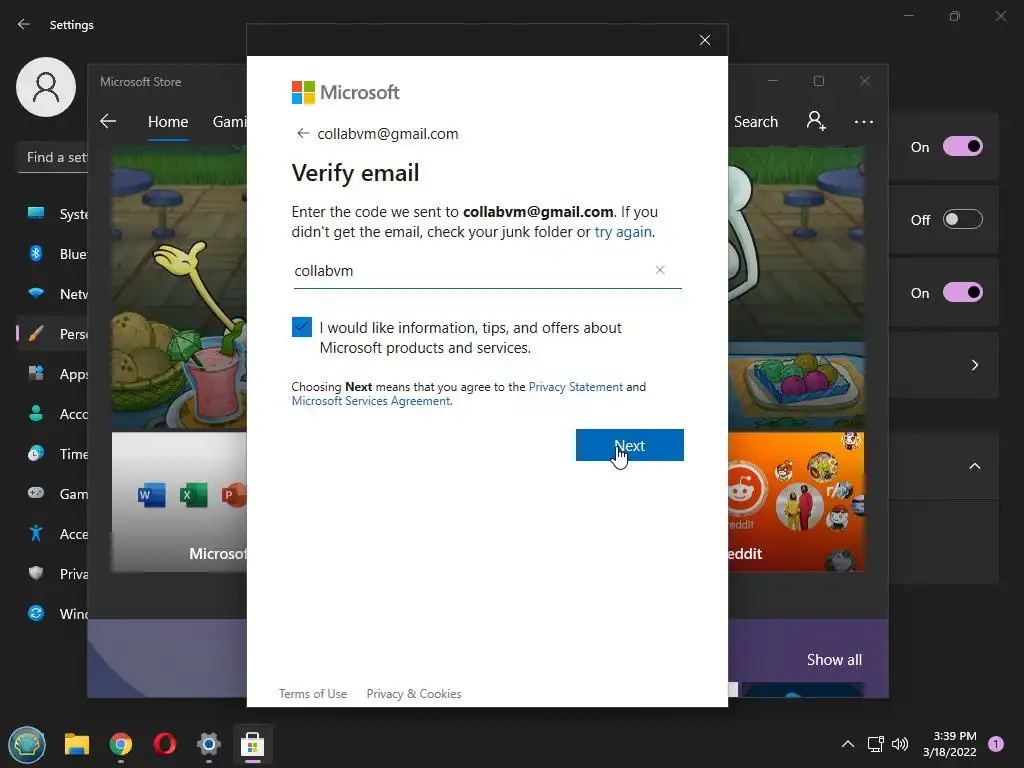
Task: Turn off the second On toggle in Settings
Action: [963, 293]
